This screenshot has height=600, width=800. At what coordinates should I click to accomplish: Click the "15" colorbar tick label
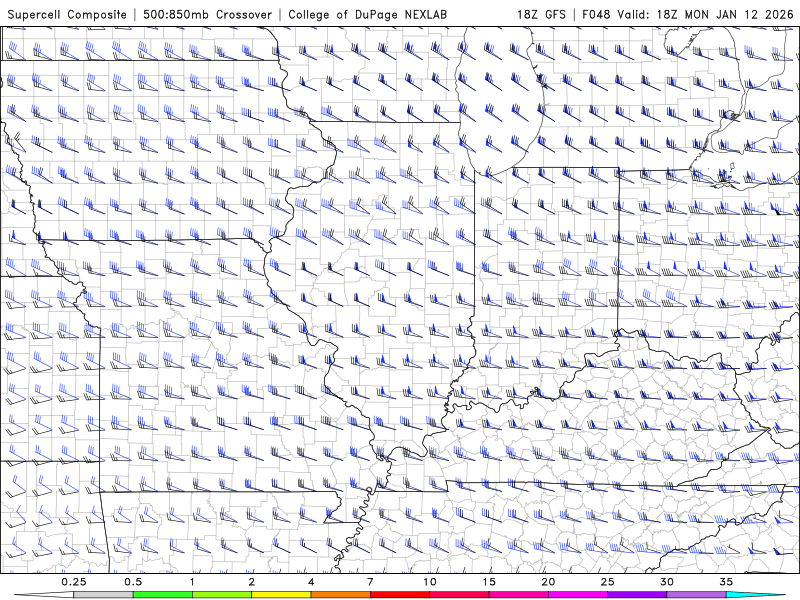489,582
